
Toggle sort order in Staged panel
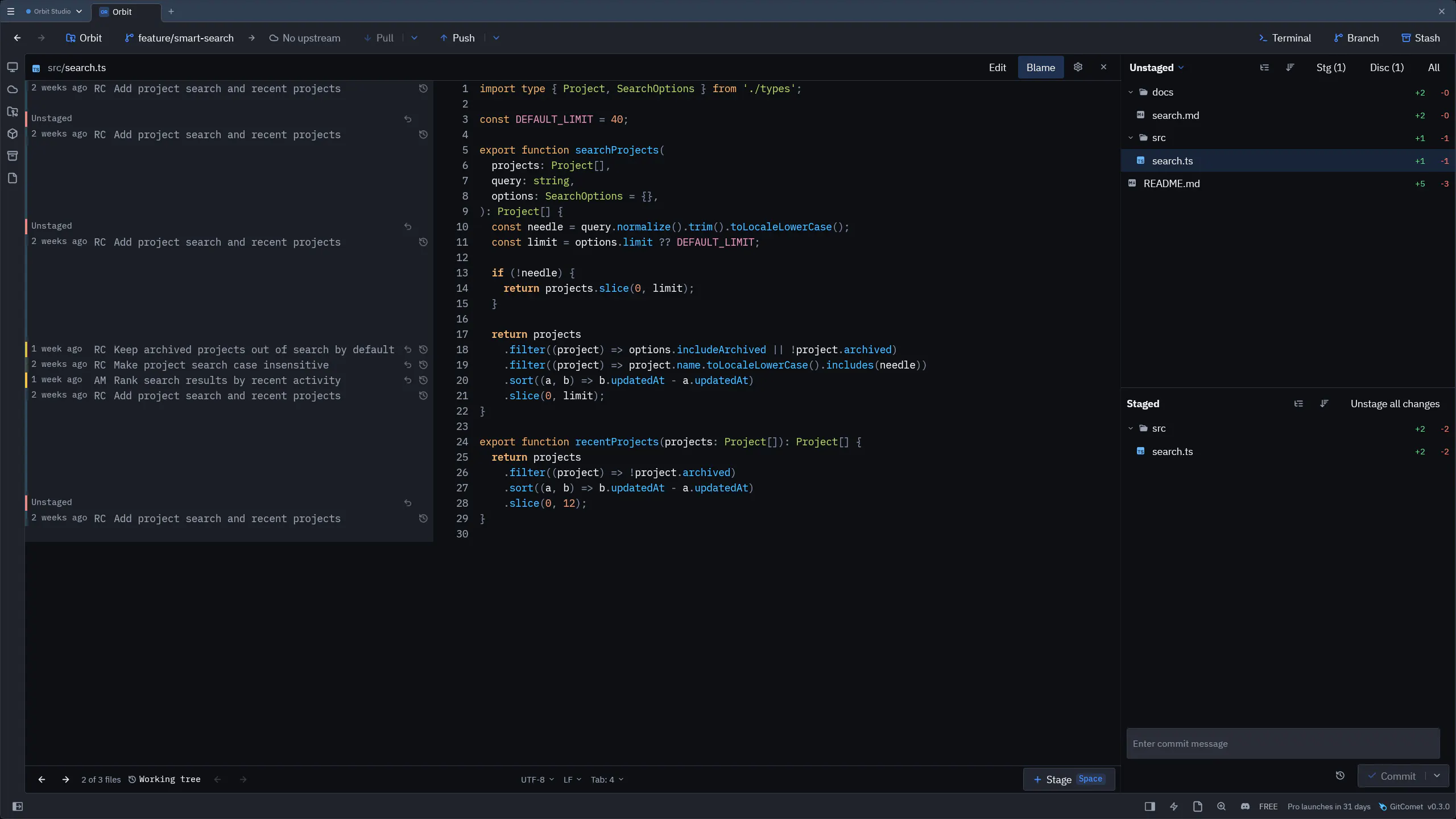point(1324,404)
